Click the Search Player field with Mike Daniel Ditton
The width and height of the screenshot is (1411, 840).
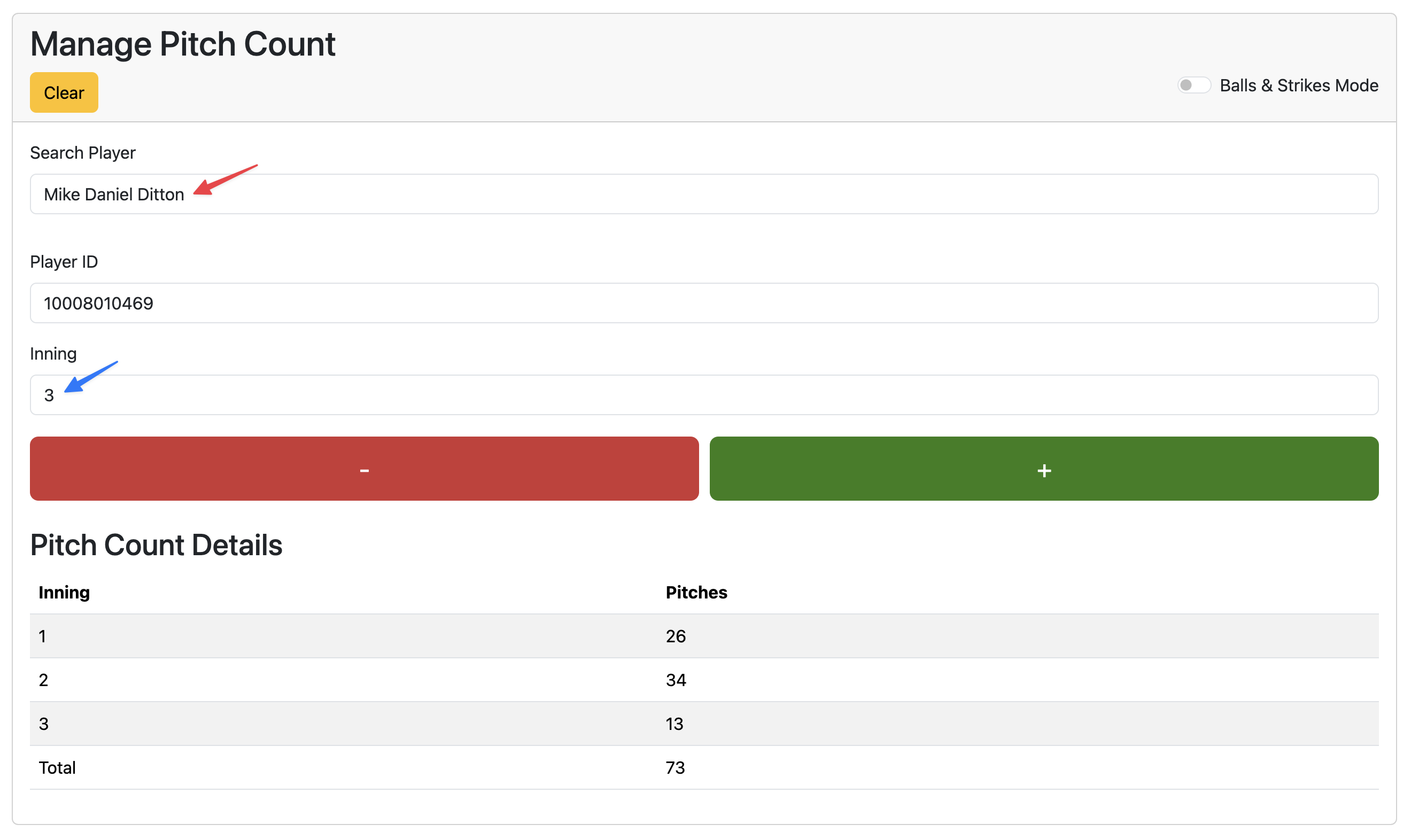[703, 194]
